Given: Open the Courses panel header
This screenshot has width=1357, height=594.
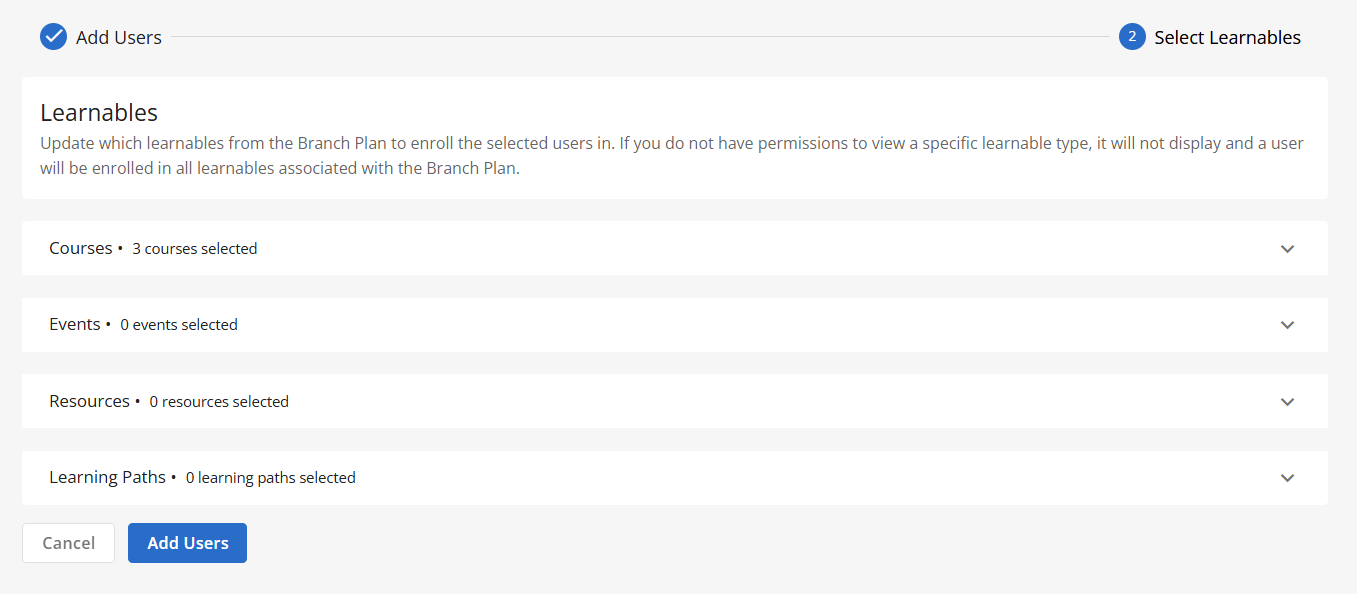Looking at the screenshot, I should click(675, 248).
